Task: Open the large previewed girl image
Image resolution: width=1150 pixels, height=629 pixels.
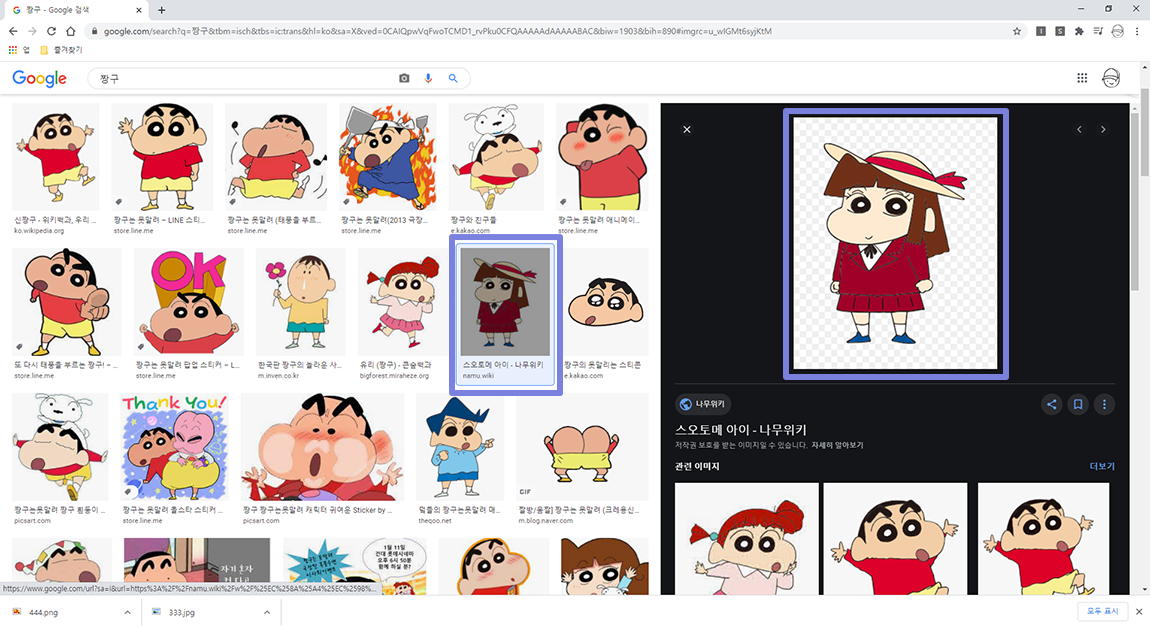Action: tap(896, 244)
